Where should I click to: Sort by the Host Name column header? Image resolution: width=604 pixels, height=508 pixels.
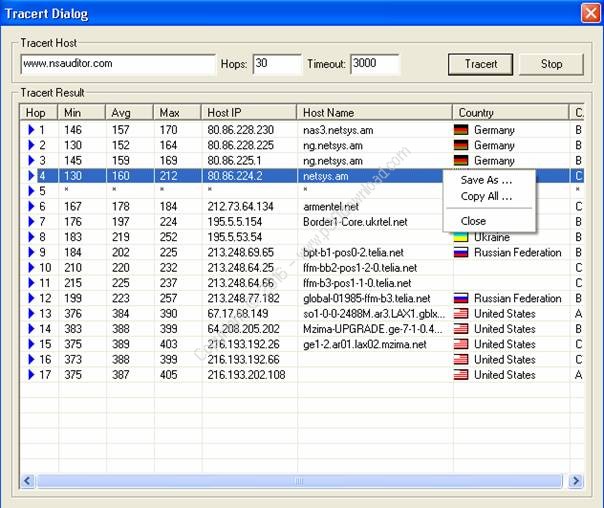coord(374,113)
